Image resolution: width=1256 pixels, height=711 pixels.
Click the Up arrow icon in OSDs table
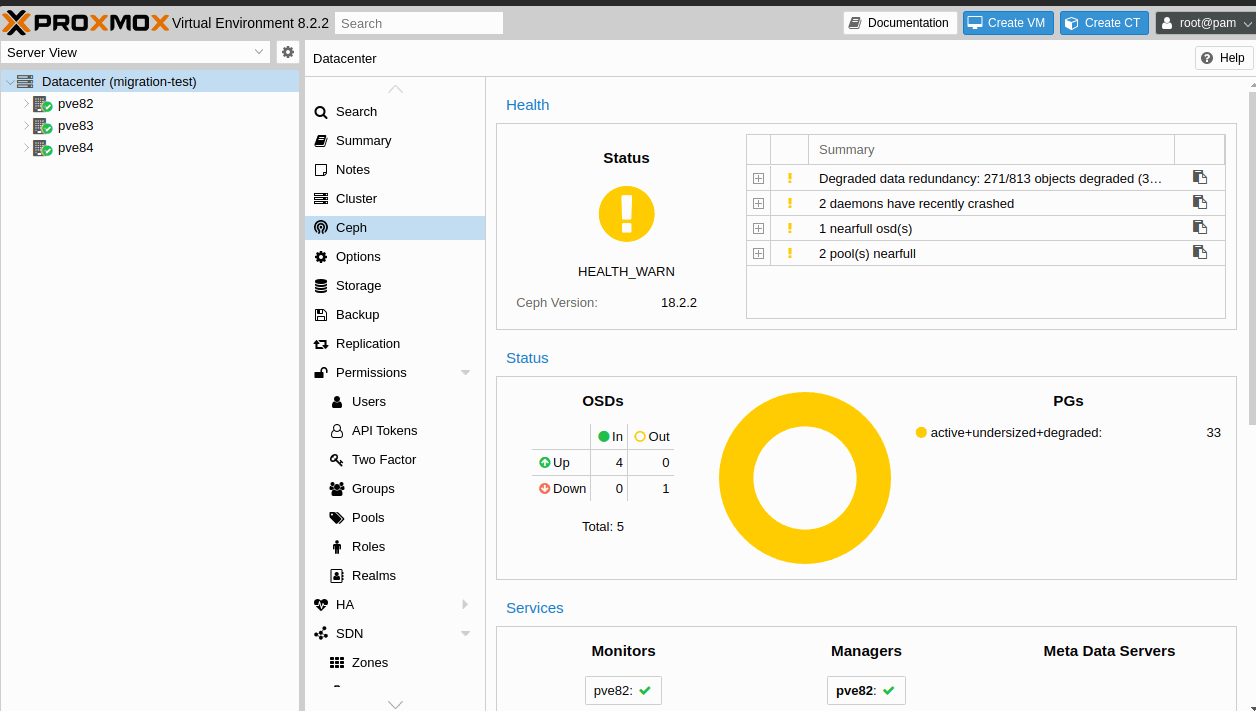(x=544, y=463)
